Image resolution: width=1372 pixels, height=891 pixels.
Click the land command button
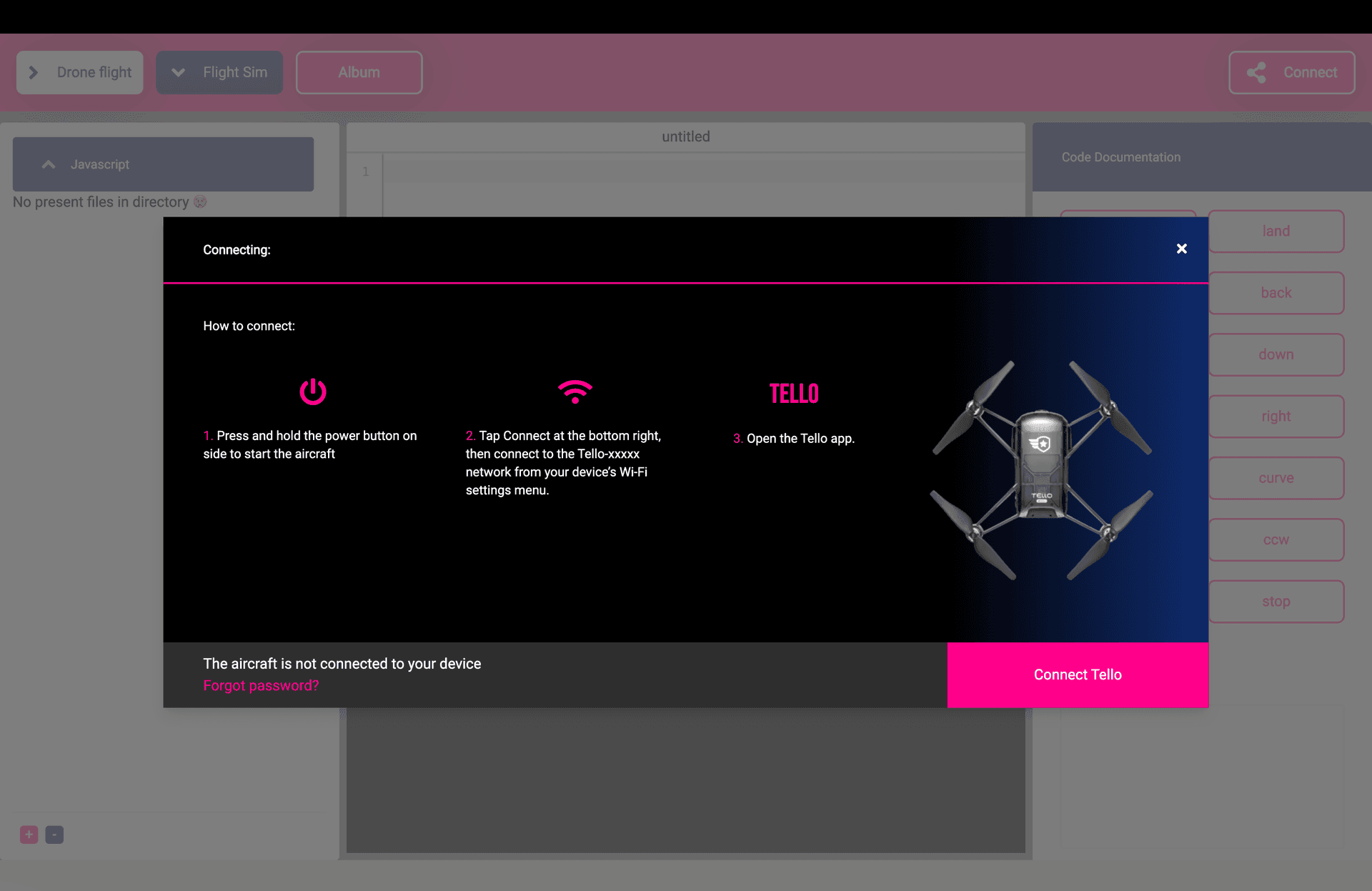[1276, 231]
